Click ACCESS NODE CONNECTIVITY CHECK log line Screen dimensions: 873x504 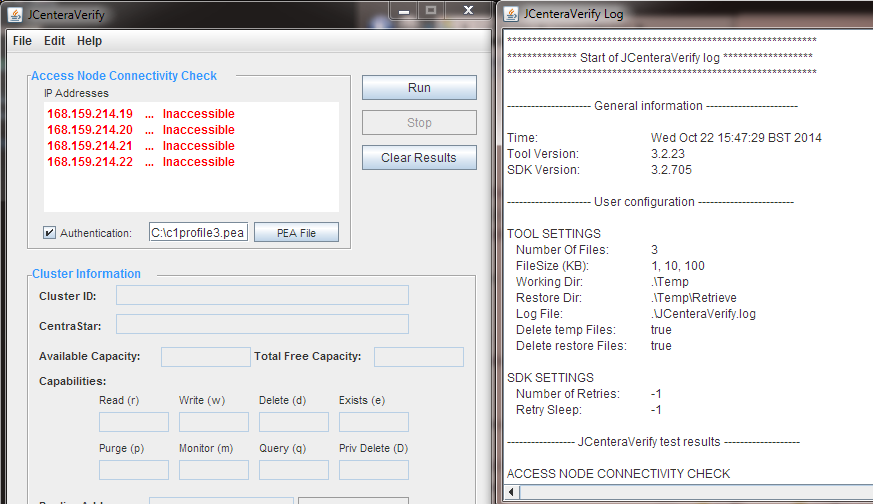pos(618,474)
